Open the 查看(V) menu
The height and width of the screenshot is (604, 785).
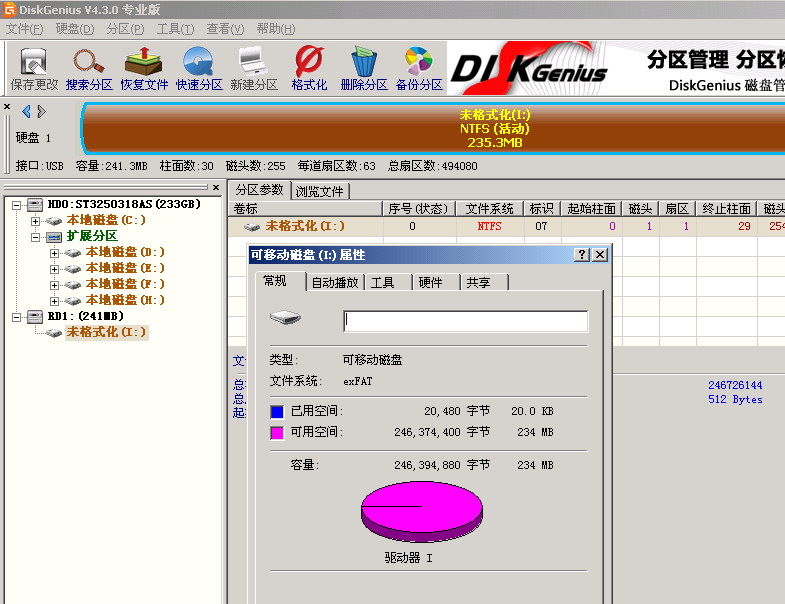click(225, 29)
